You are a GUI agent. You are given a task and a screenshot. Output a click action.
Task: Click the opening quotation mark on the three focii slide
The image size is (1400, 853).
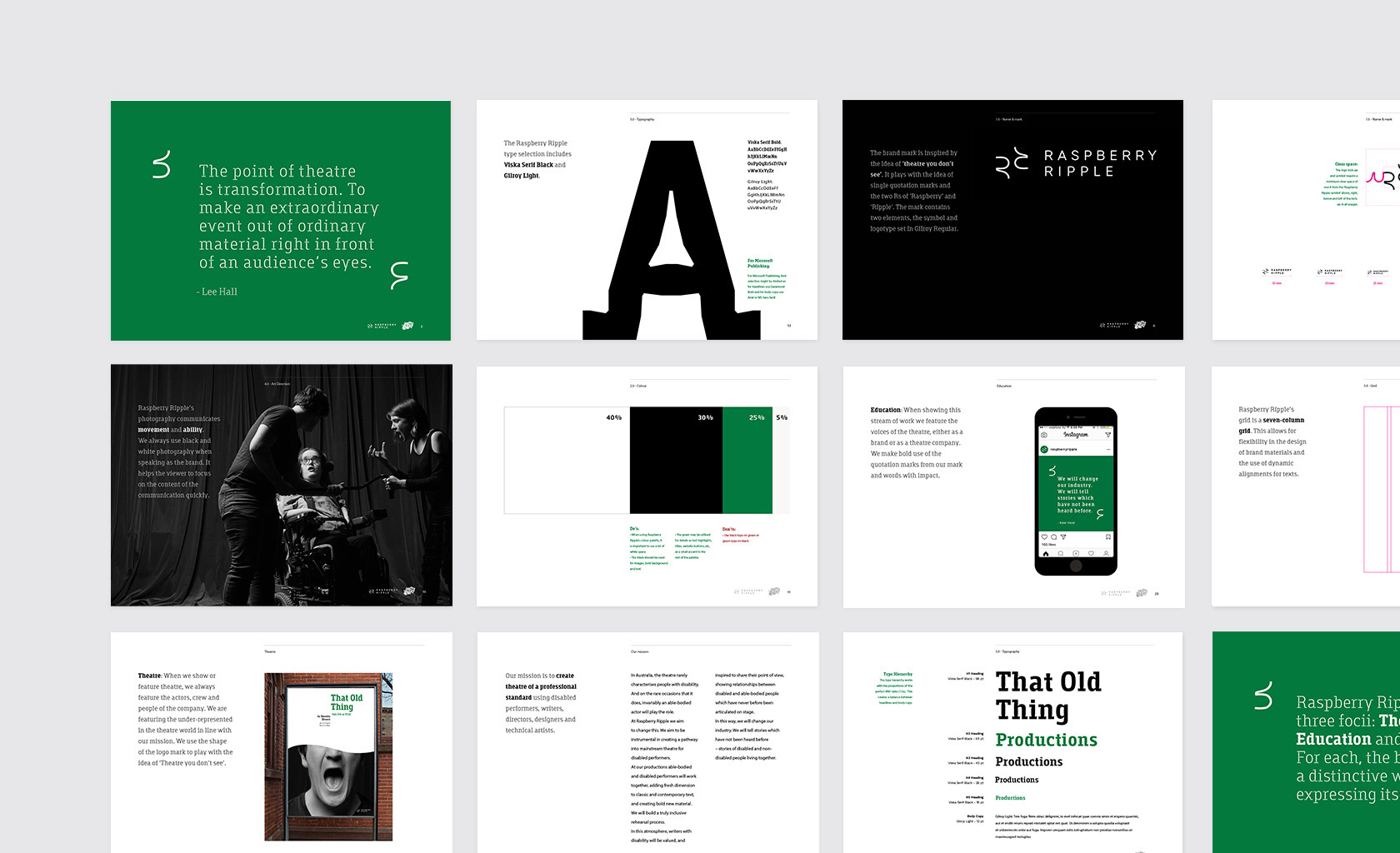coord(1263,696)
